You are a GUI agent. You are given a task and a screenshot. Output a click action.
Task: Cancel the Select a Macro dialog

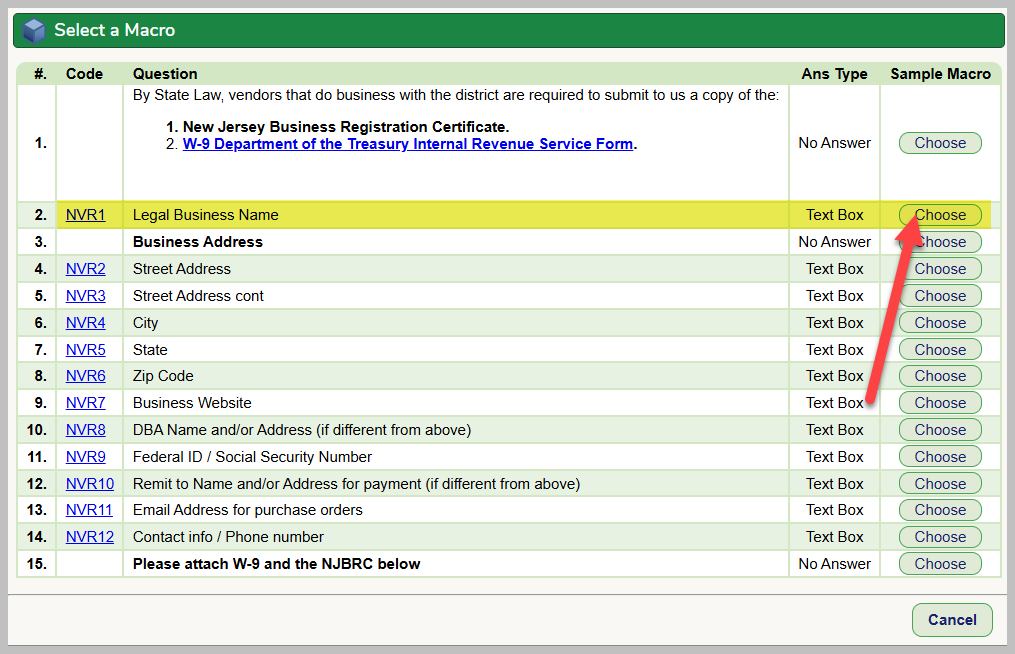(x=952, y=620)
